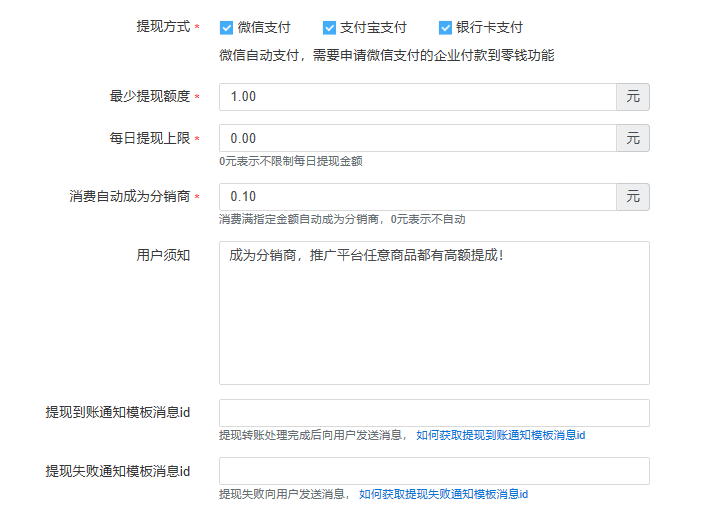
Task: Click inside the 用户须知 text area
Action: point(434,312)
